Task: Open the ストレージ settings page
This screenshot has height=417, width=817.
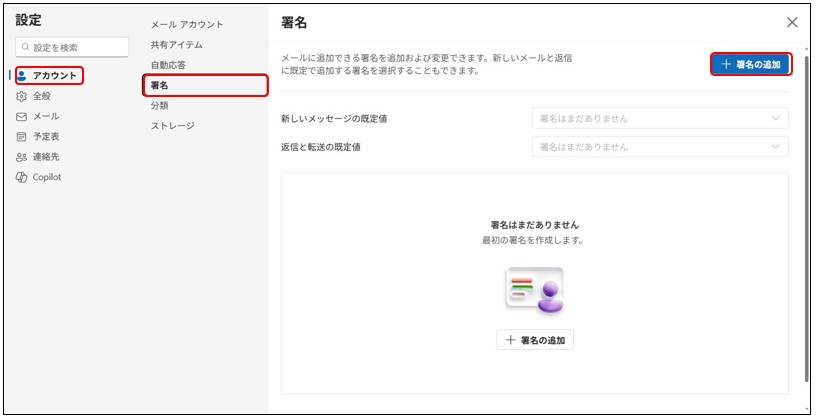Action: coord(172,126)
